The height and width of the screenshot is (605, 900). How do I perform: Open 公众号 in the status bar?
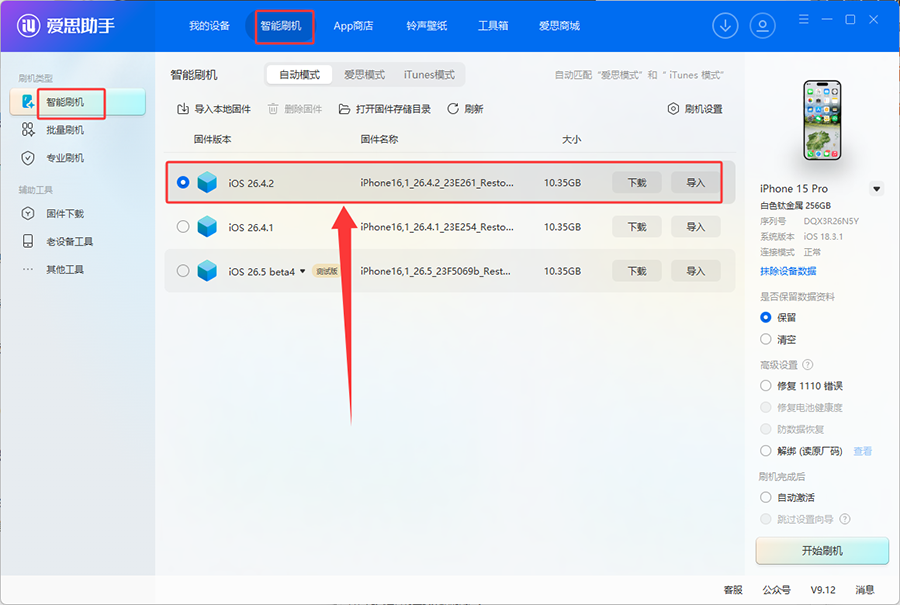coord(777,590)
